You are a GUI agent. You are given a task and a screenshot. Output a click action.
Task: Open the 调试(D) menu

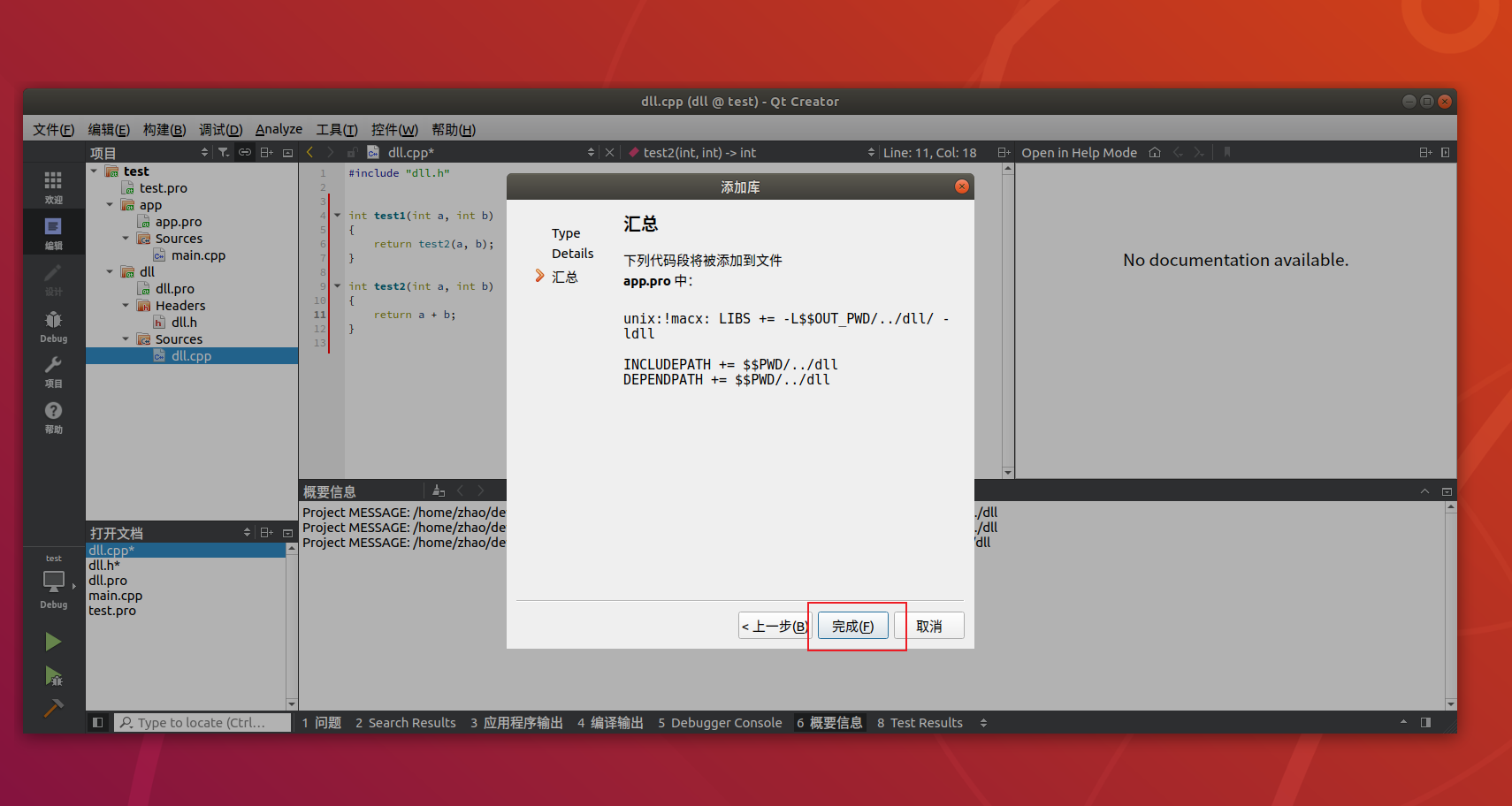coord(220,129)
